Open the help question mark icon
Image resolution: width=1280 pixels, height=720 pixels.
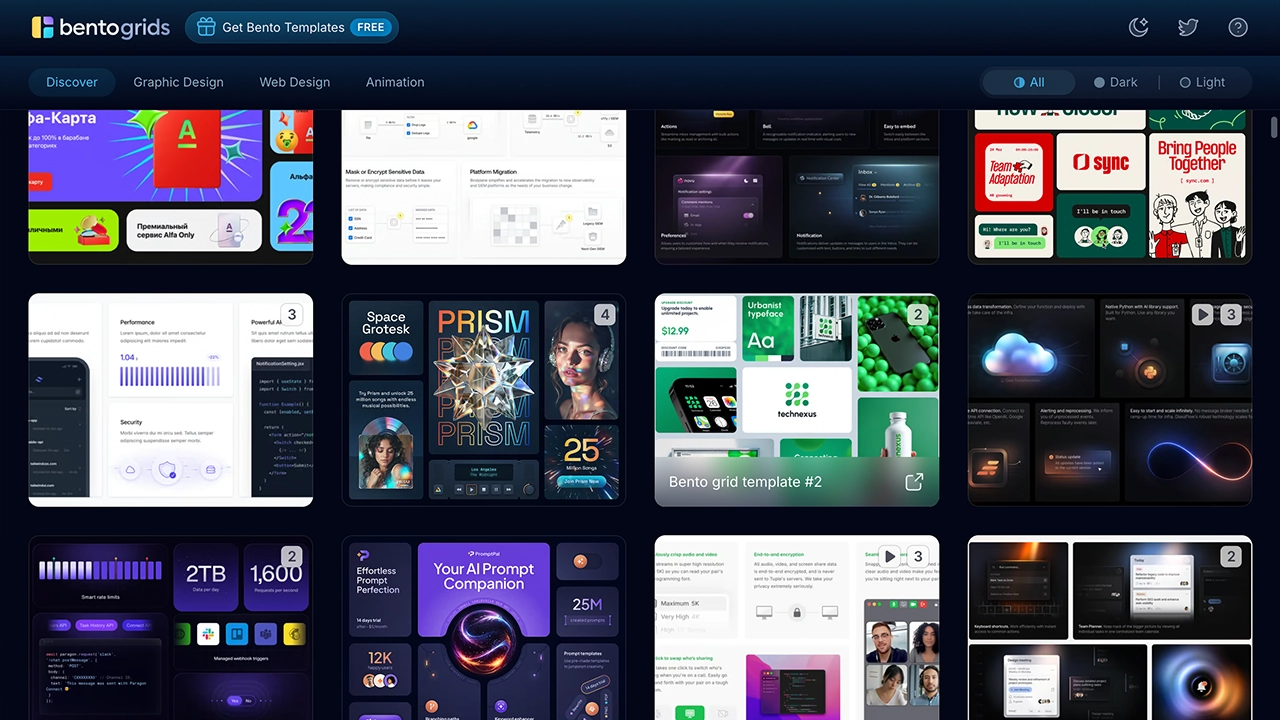click(1238, 27)
